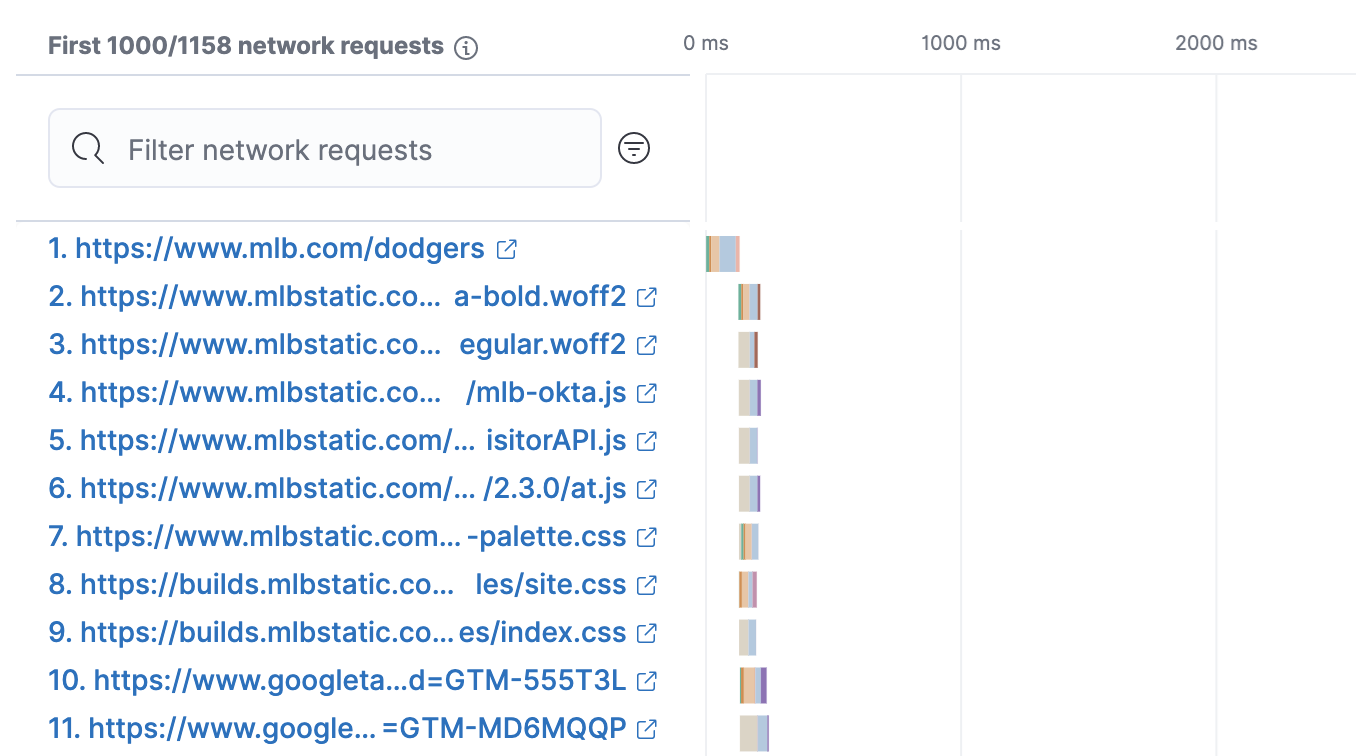
Task: Click the 0 ms axis label
Action: (706, 43)
